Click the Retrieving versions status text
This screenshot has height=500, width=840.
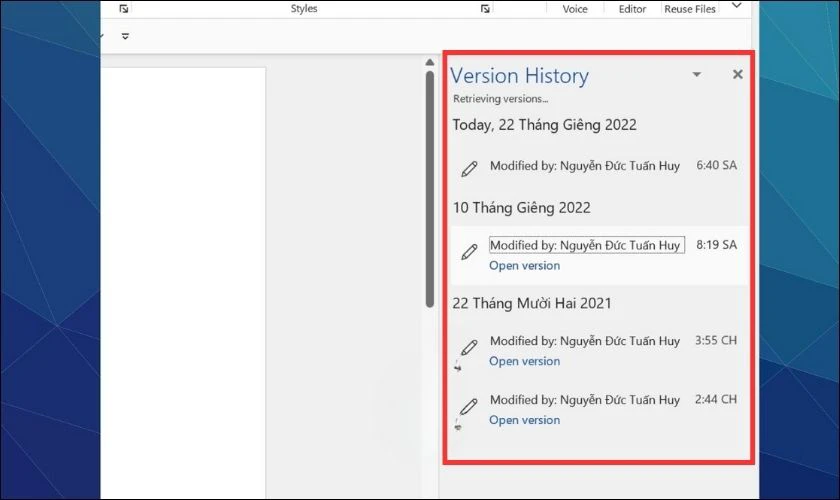[x=500, y=99]
